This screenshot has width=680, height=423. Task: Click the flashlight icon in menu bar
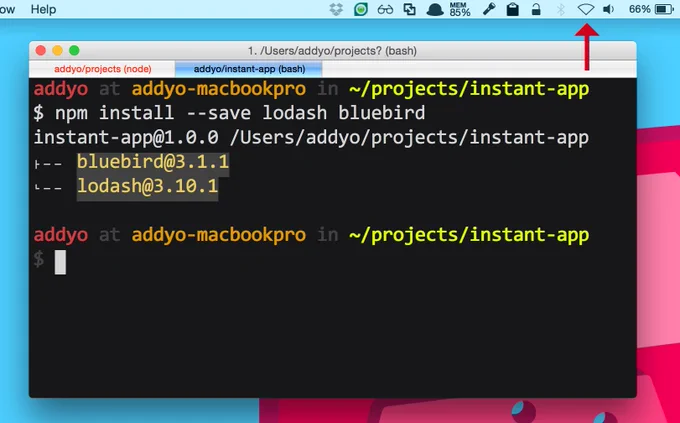pos(489,9)
